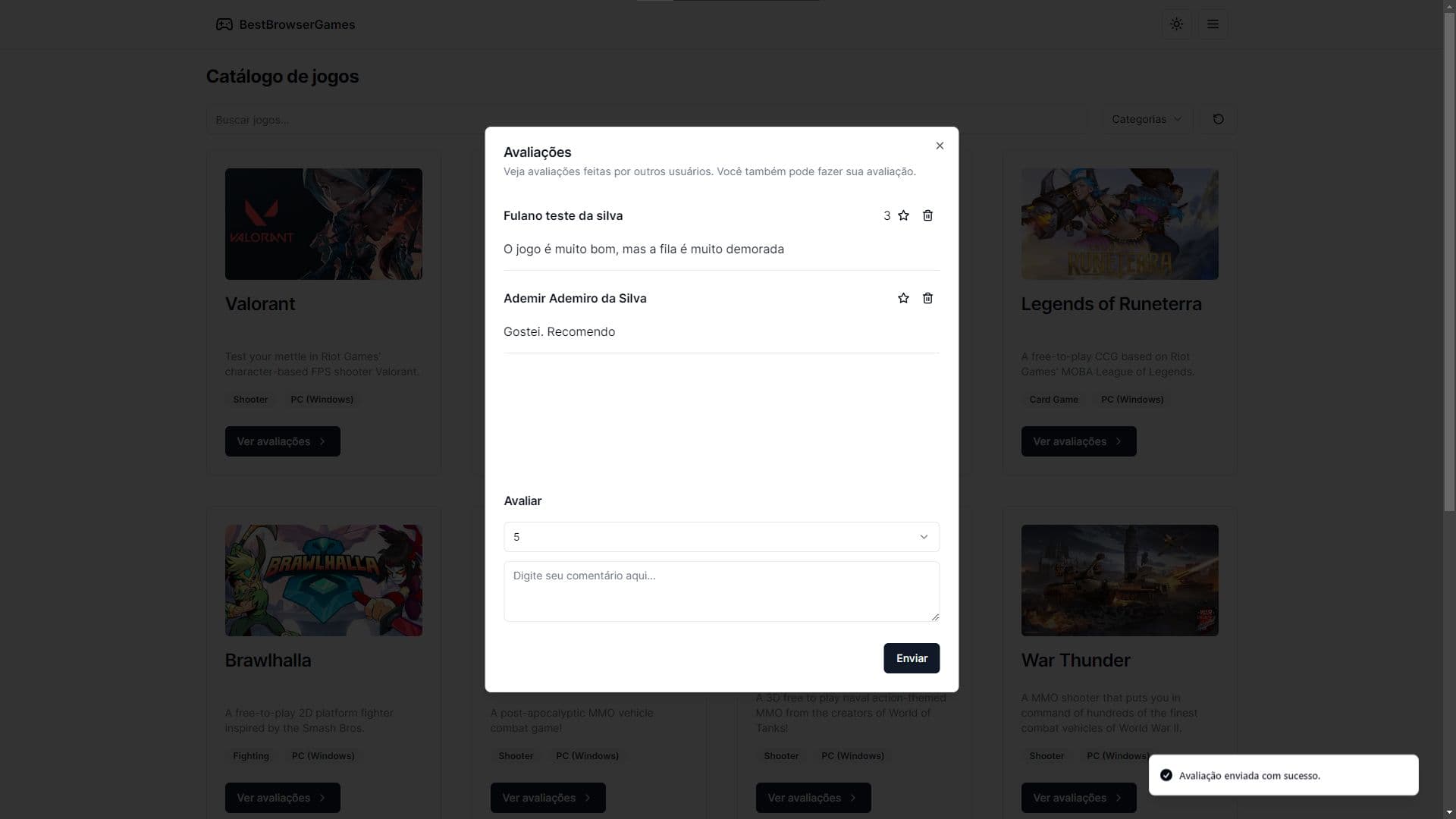Open Ver avaliações for Brawlhalla

coord(282,798)
